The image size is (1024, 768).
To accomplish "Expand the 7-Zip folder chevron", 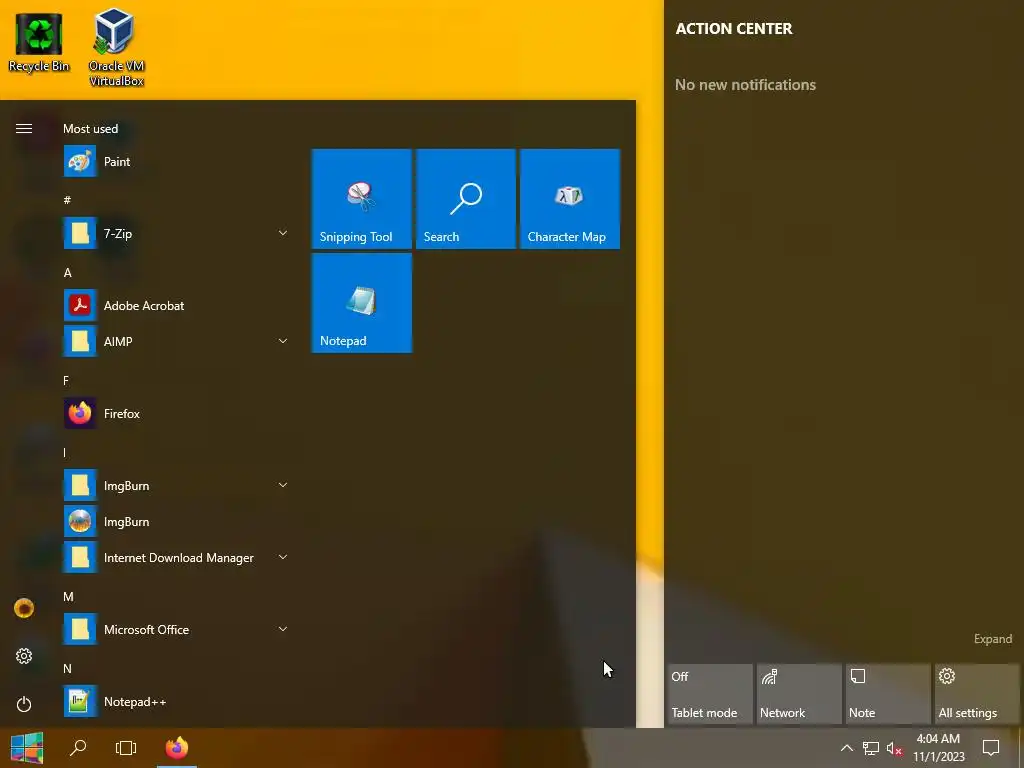I will coord(283,233).
